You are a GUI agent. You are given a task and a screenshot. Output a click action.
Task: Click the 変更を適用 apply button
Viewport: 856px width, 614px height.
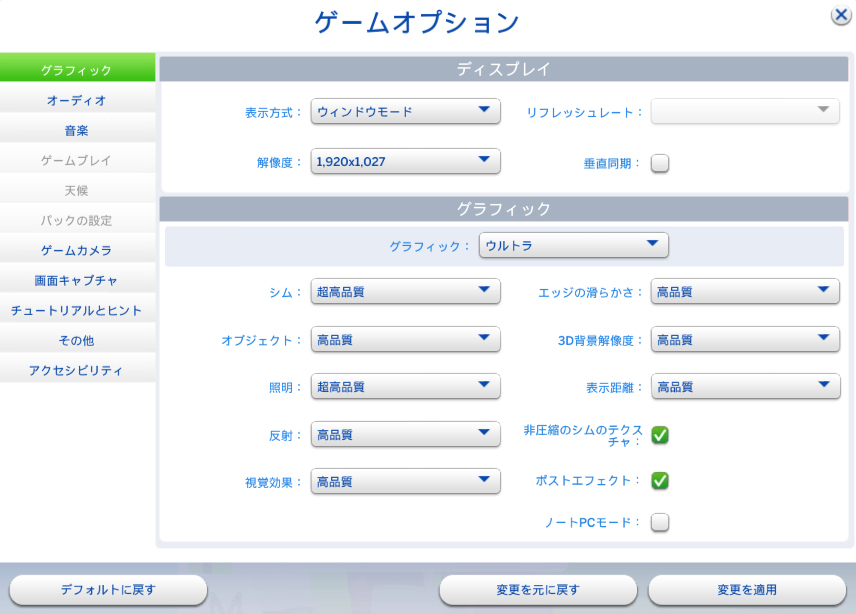[x=748, y=590]
